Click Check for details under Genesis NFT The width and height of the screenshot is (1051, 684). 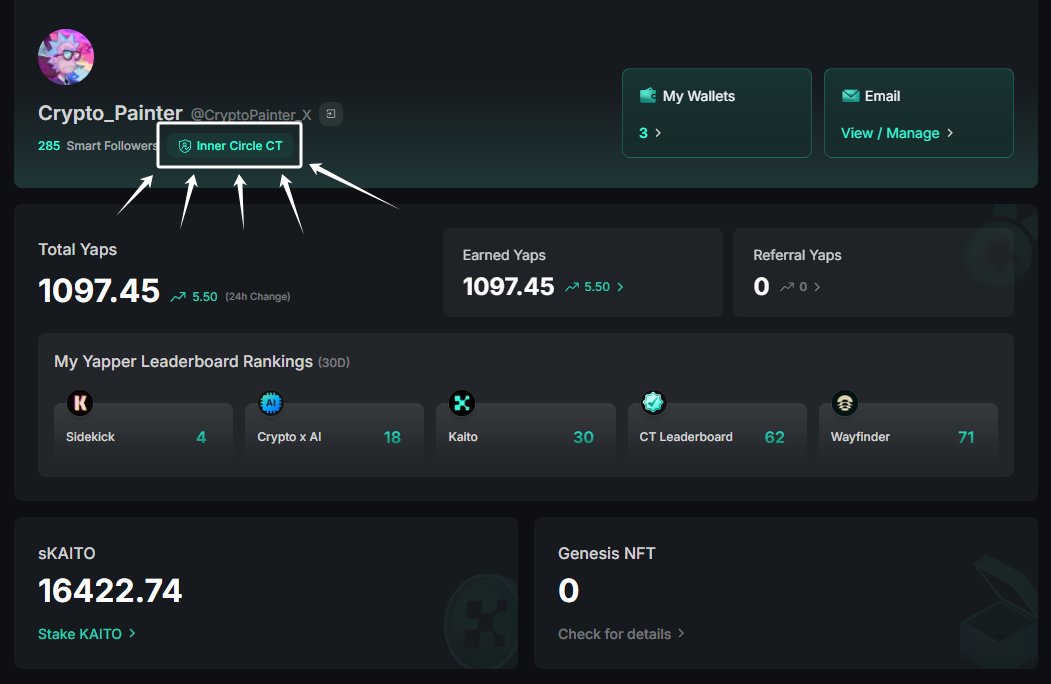[x=615, y=634]
